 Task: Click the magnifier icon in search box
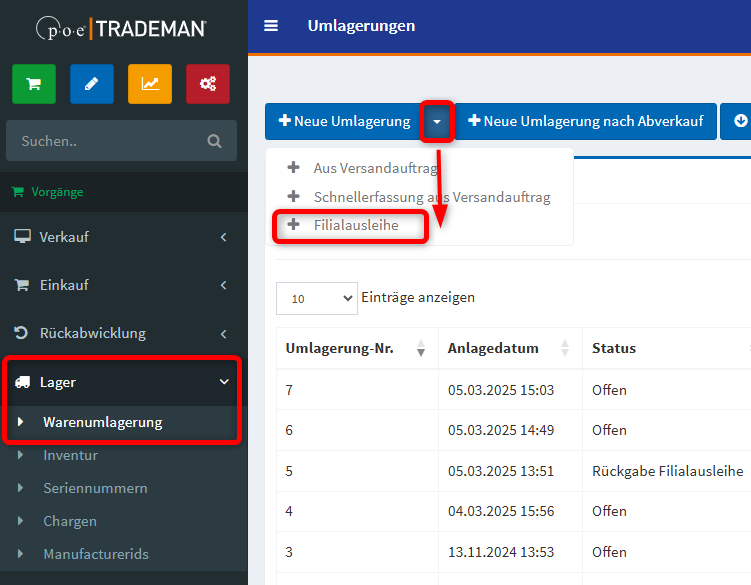pyautogui.click(x=214, y=141)
